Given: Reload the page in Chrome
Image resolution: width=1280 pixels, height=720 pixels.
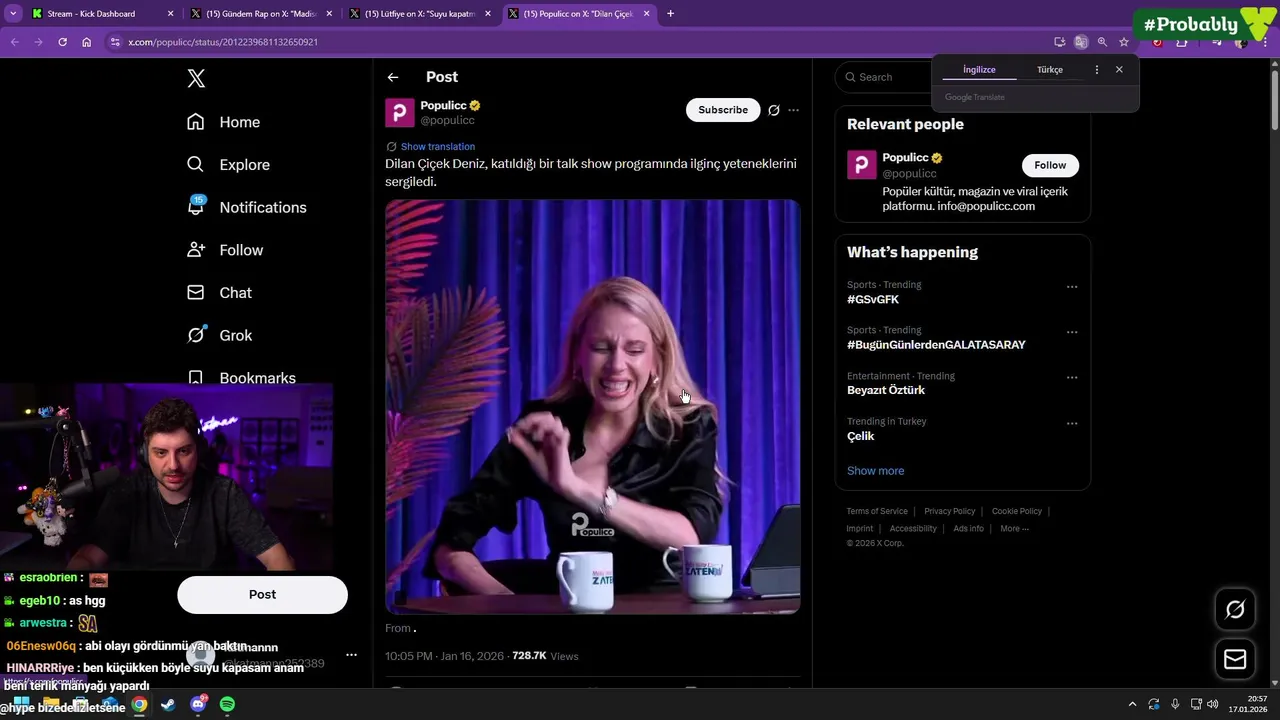Looking at the screenshot, I should pos(62,42).
